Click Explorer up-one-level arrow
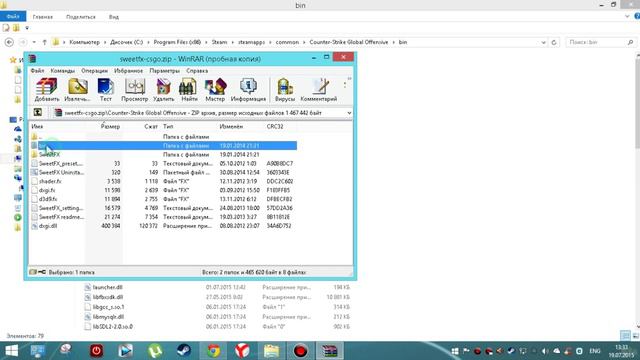The height and width of the screenshot is (360, 640). coord(44,42)
